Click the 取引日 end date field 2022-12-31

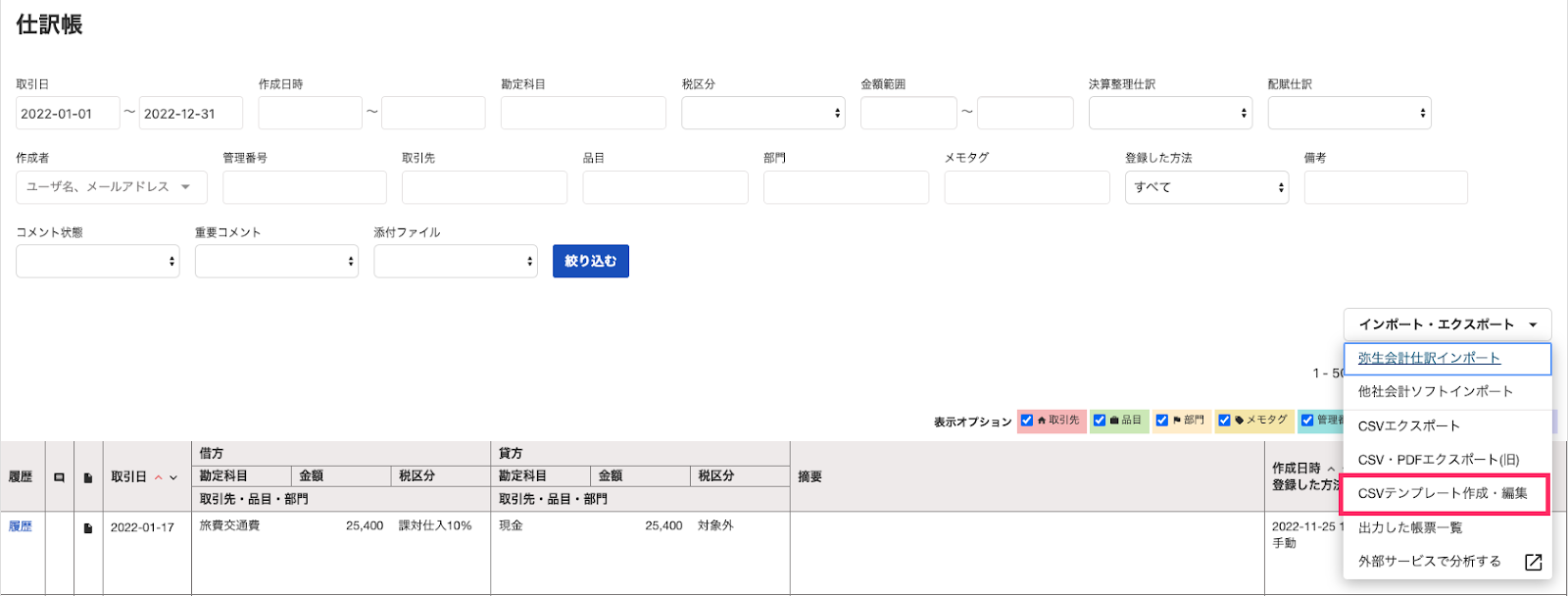tap(191, 113)
